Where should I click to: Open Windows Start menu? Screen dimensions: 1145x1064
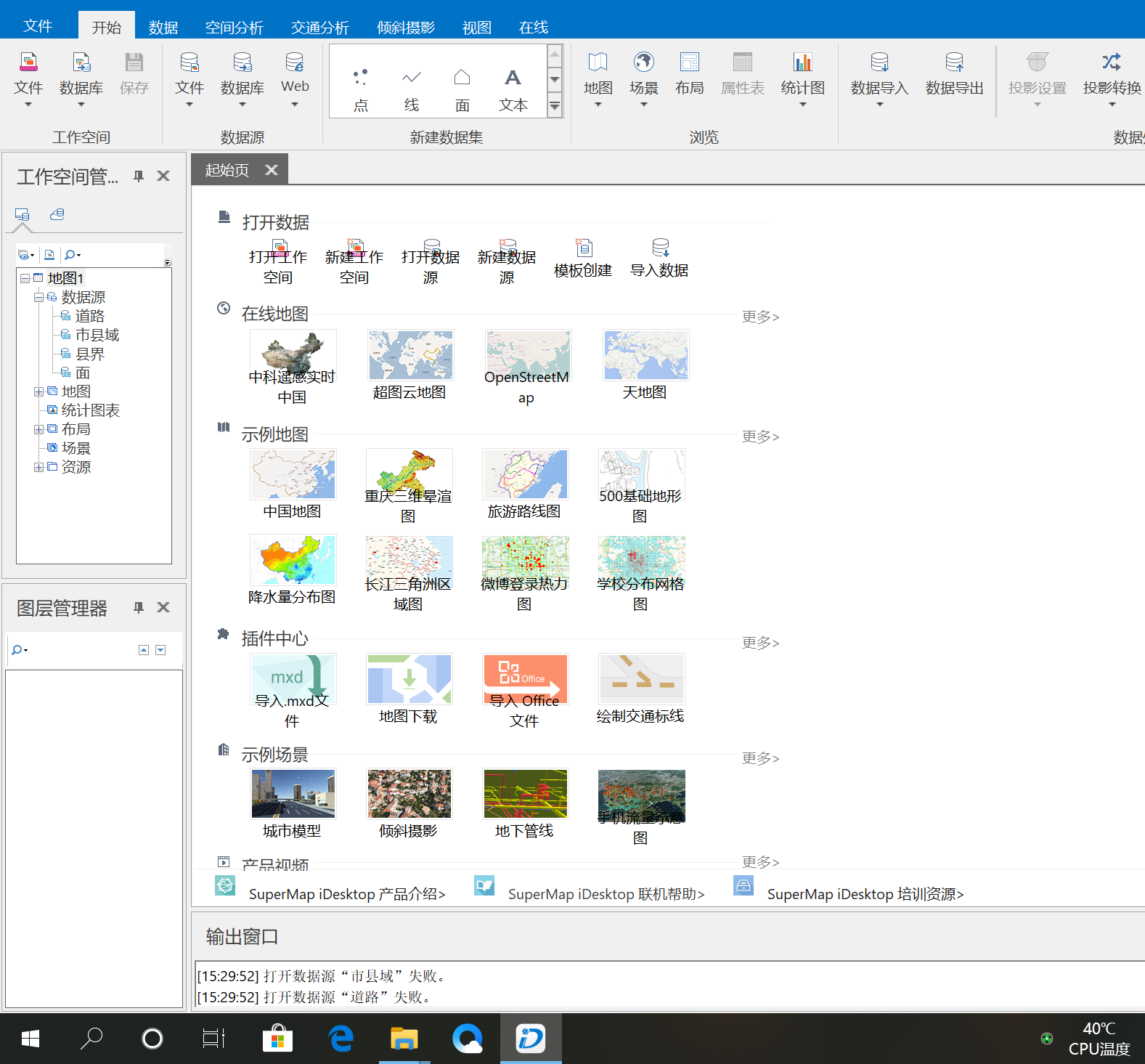click(30, 1039)
